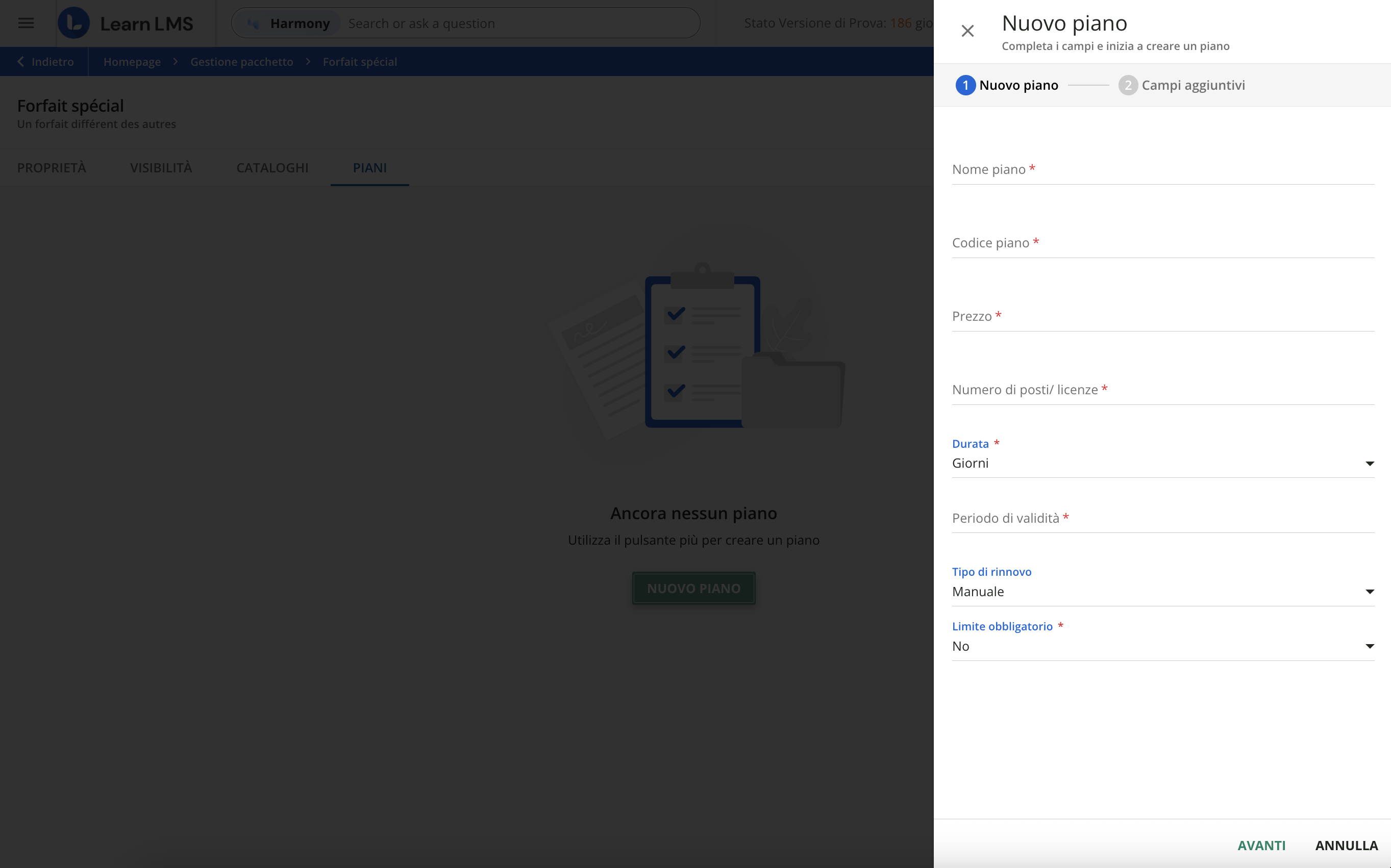The width and height of the screenshot is (1391, 868).
Task: Open the Durata dropdown showing Giorni
Action: 1163,463
